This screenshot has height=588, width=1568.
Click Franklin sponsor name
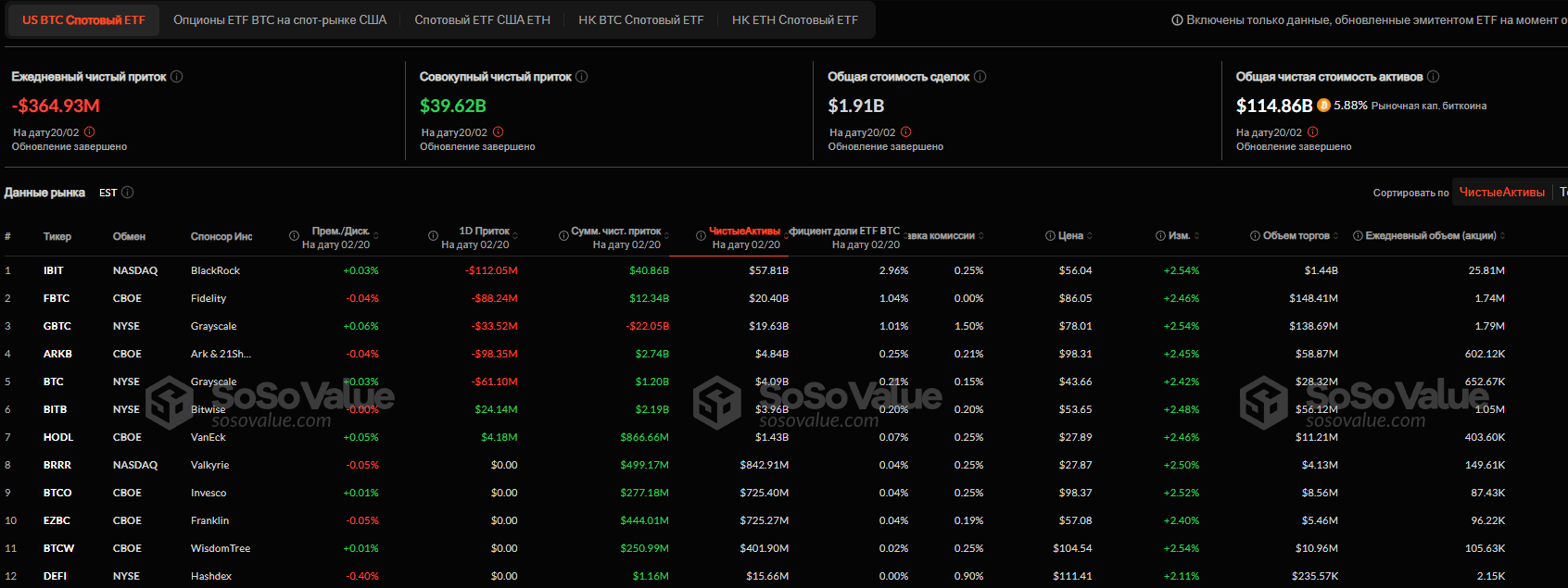pyautogui.click(x=209, y=520)
